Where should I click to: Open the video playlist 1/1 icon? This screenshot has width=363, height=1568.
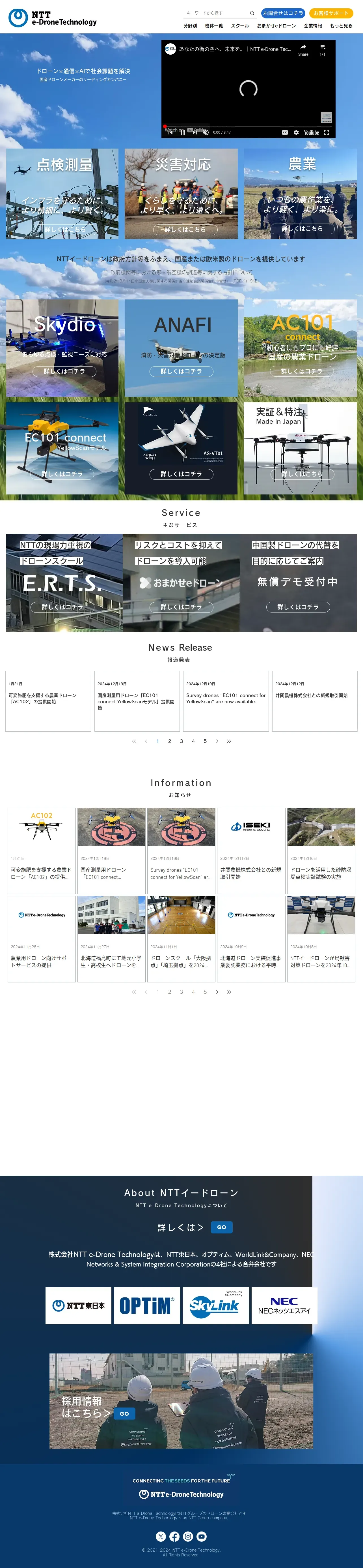(x=322, y=50)
